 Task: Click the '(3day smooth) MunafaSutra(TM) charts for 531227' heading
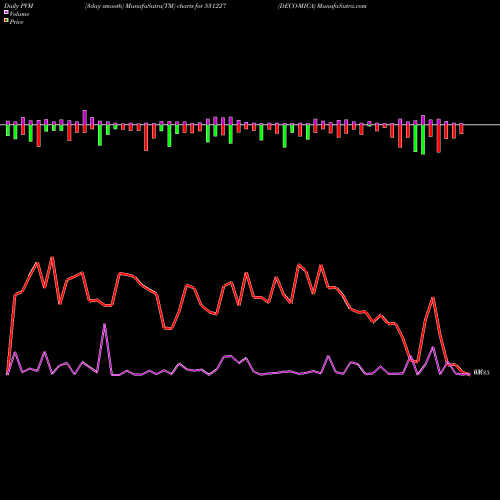tap(156, 6)
